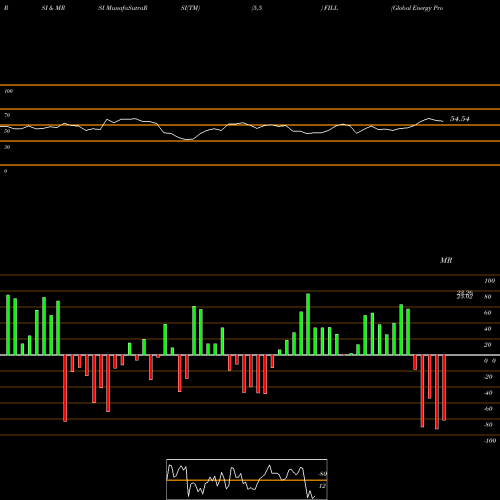Viewport: 500px width, 500px height.
Task: Click the 50 level label on the RSI axis
Action: point(7,131)
